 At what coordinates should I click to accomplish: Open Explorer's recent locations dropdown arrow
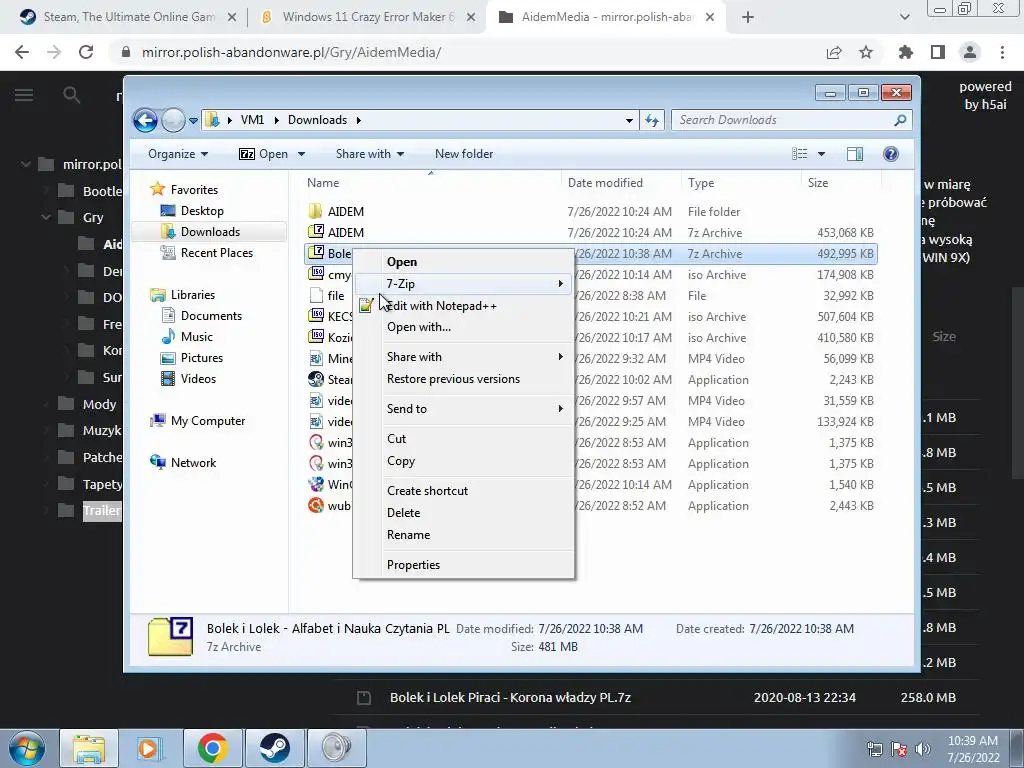tap(193, 121)
